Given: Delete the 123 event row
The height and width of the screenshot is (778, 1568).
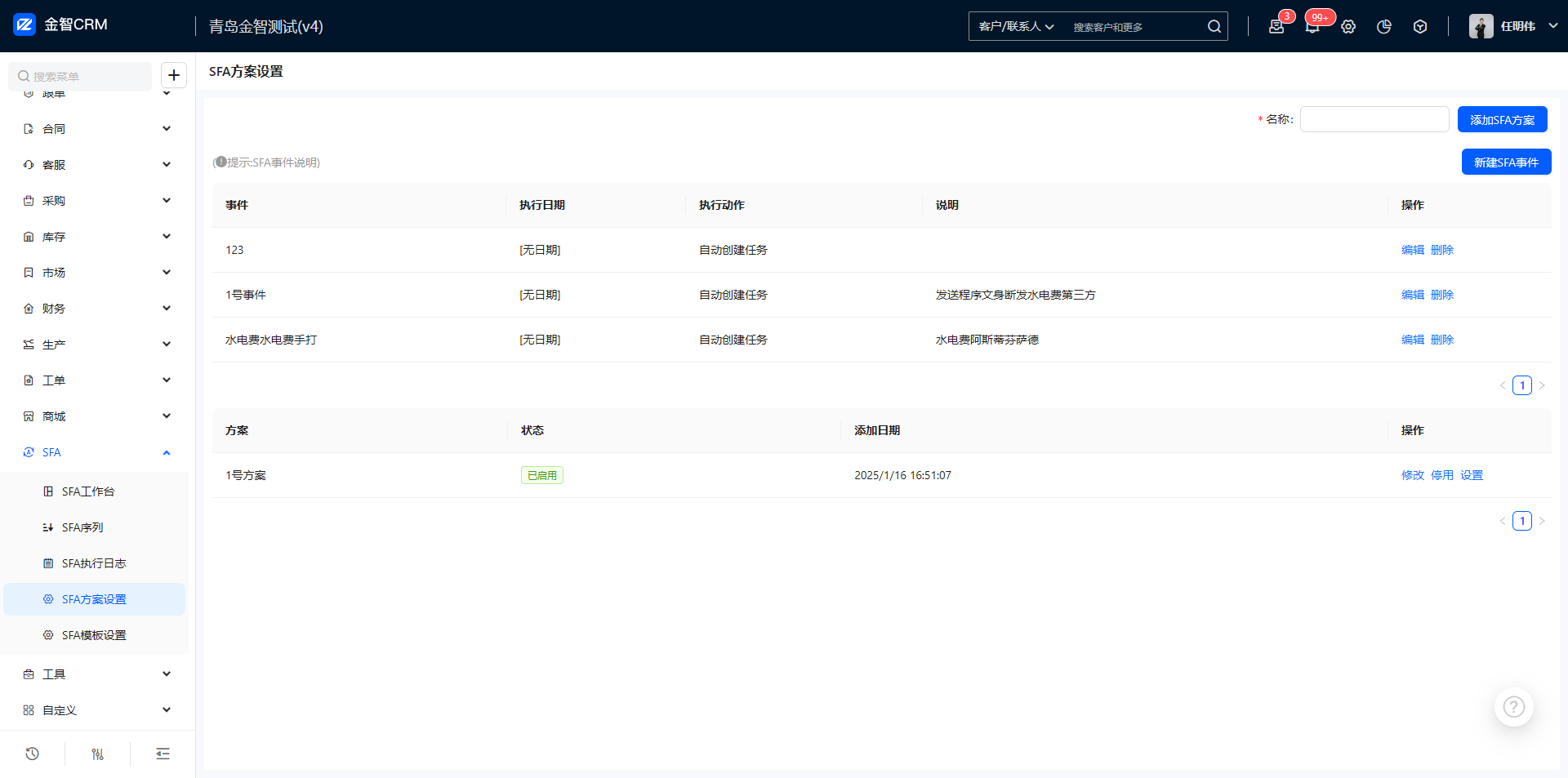Looking at the screenshot, I should [1442, 250].
